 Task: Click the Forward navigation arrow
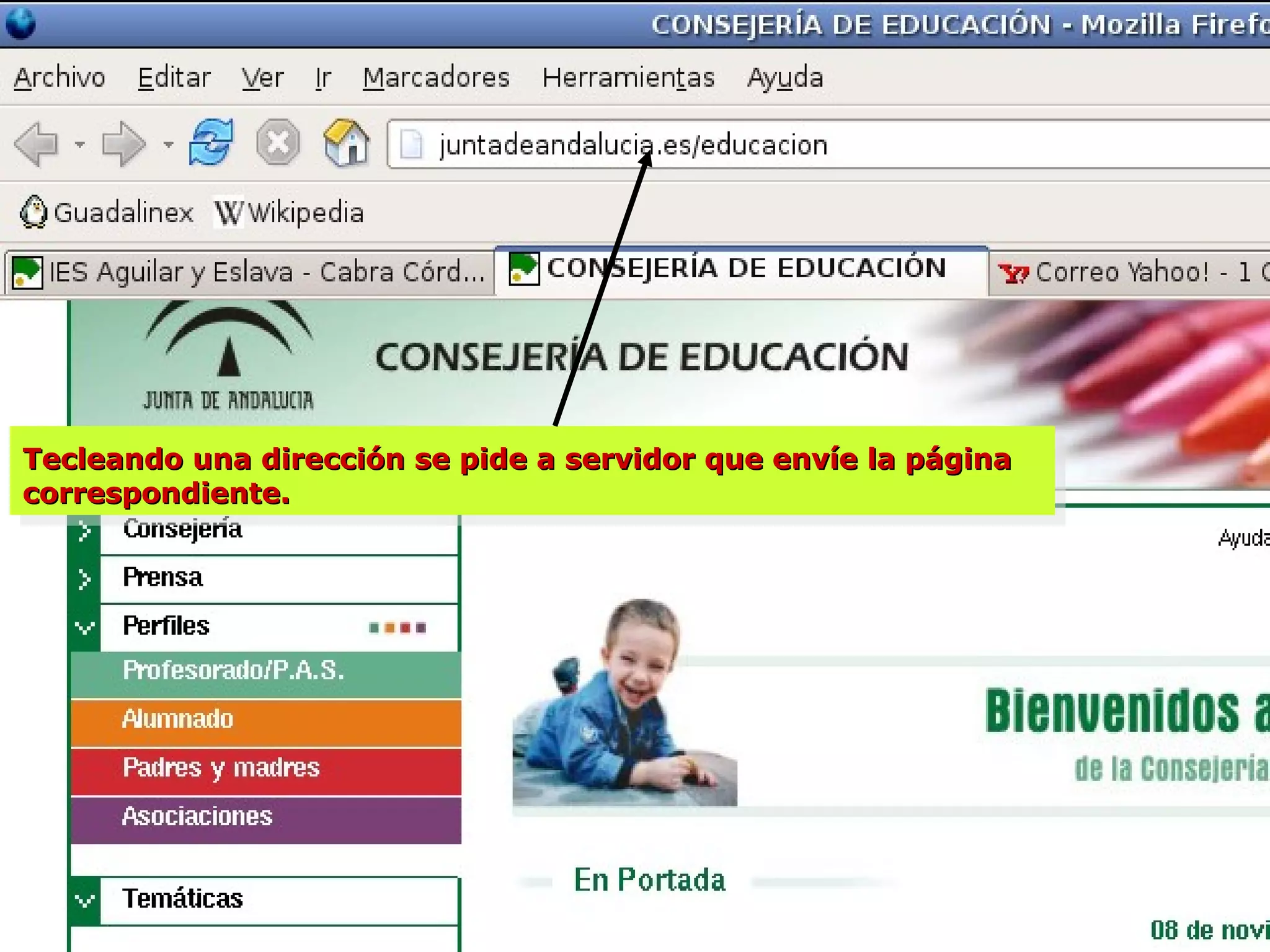pyautogui.click(x=123, y=144)
